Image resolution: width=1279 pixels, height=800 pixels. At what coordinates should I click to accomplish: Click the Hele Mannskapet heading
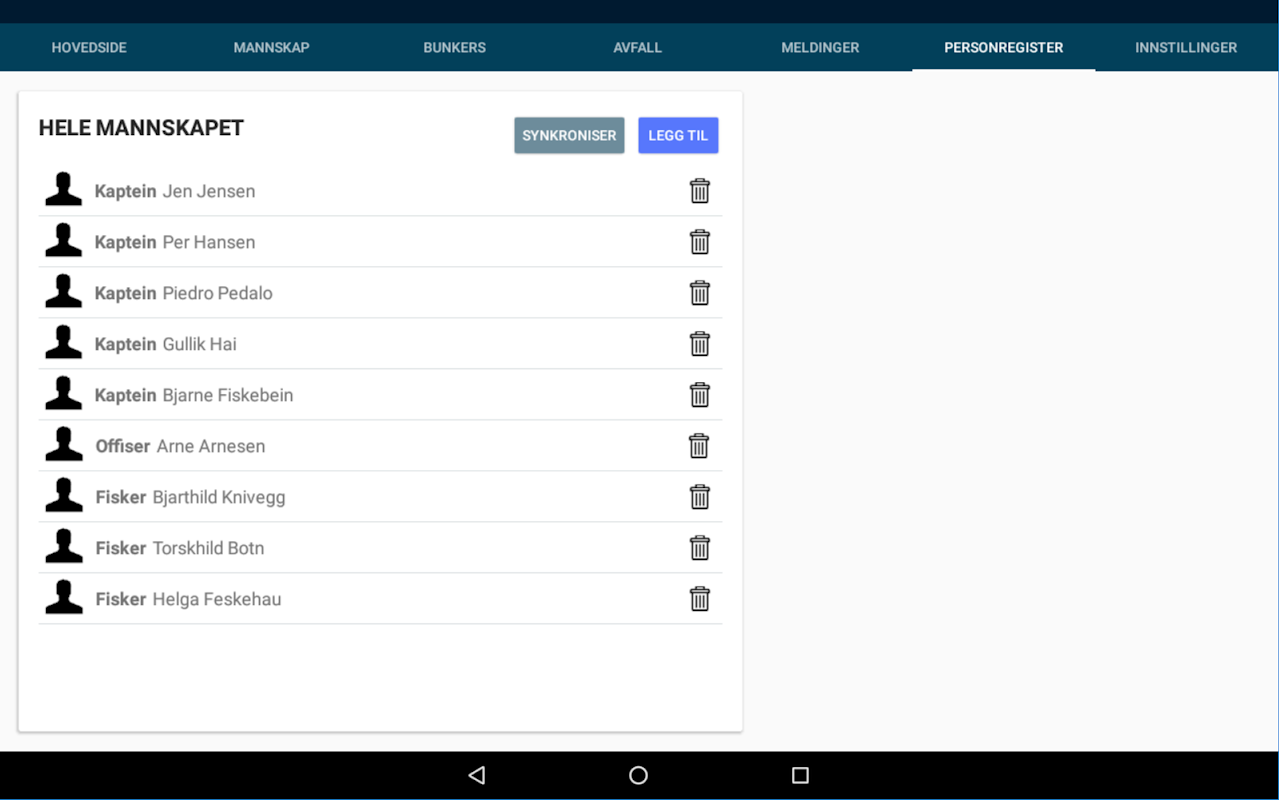click(x=141, y=128)
